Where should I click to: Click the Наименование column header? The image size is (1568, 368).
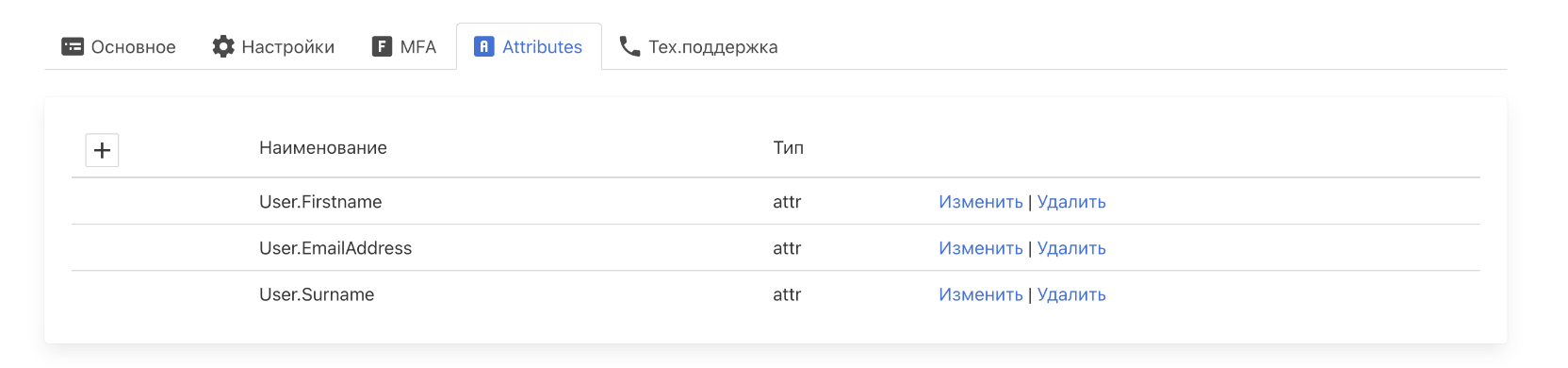coord(323,148)
